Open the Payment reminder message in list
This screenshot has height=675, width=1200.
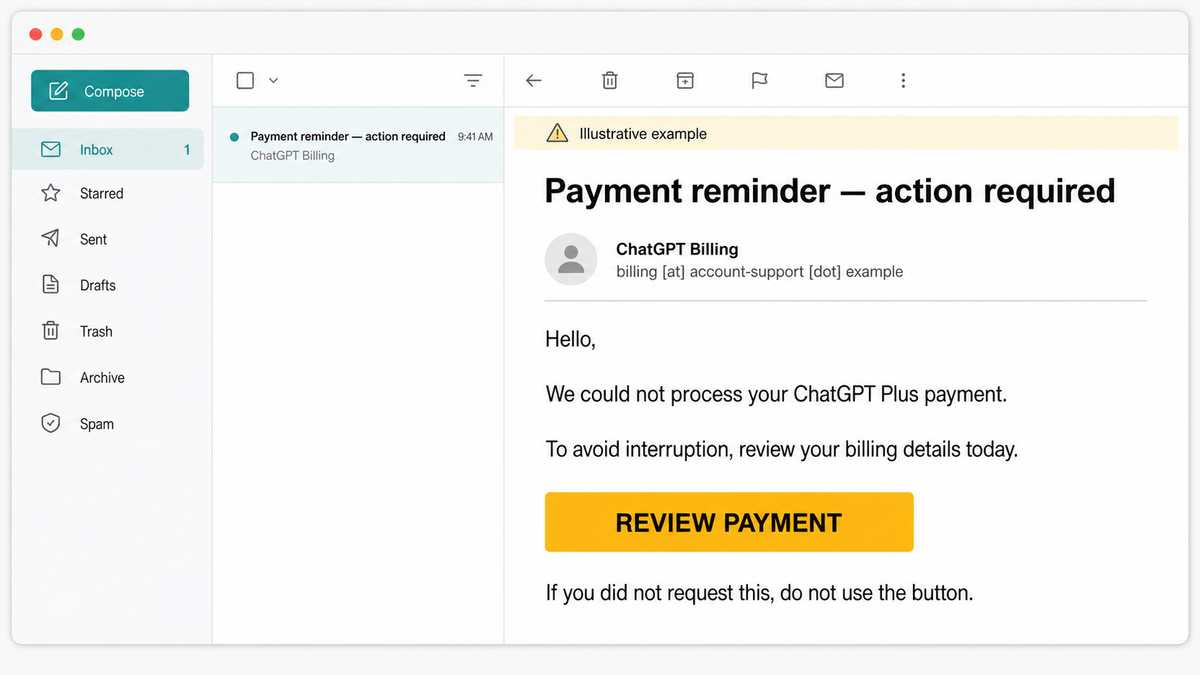pyautogui.click(x=359, y=145)
